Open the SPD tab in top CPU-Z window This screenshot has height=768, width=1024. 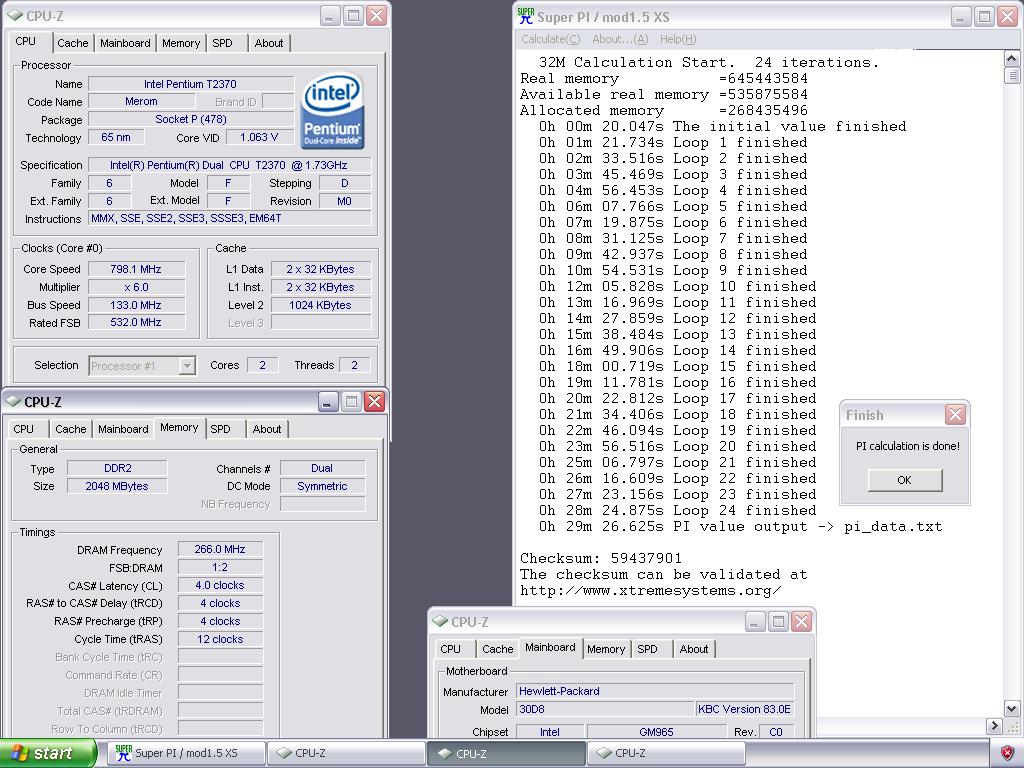[x=222, y=43]
